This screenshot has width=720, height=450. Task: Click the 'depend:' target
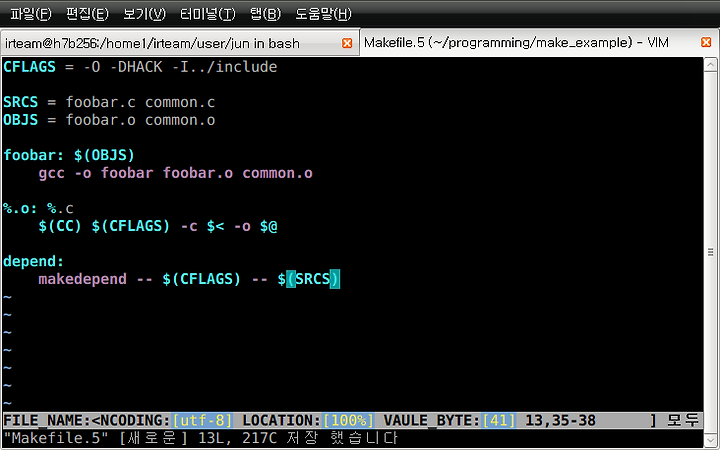(x=34, y=261)
